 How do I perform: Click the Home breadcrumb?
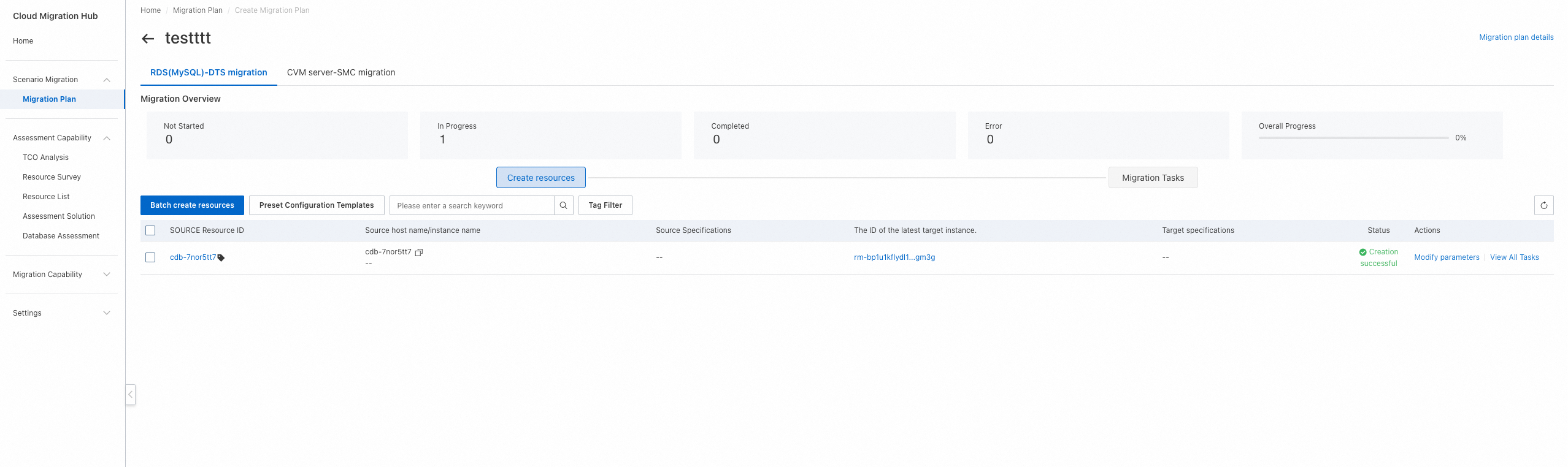coord(150,10)
